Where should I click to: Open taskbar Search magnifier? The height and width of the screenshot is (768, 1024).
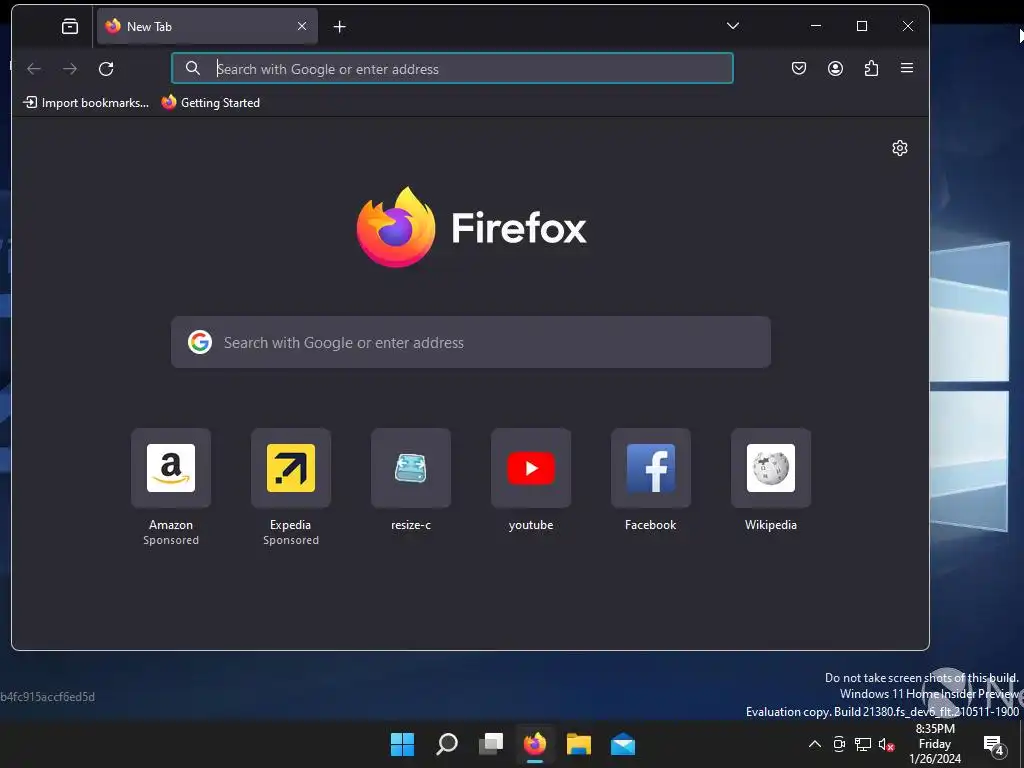click(447, 744)
